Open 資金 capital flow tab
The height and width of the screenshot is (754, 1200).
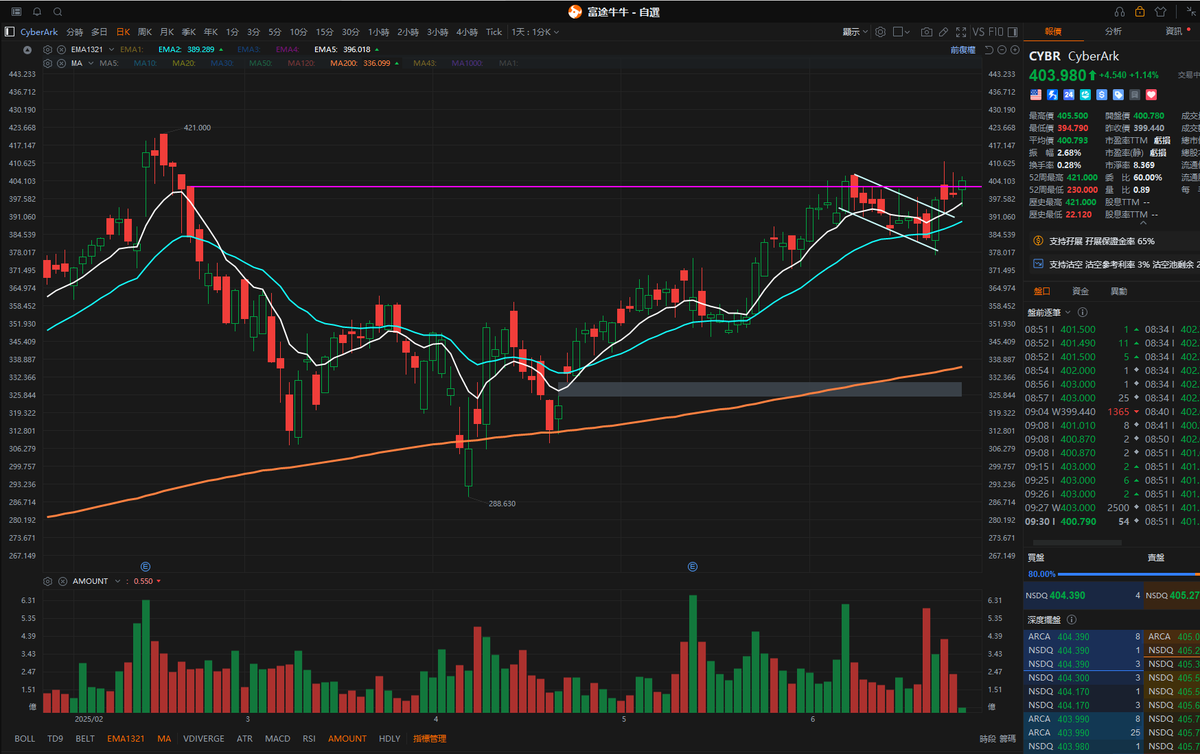click(x=1080, y=291)
